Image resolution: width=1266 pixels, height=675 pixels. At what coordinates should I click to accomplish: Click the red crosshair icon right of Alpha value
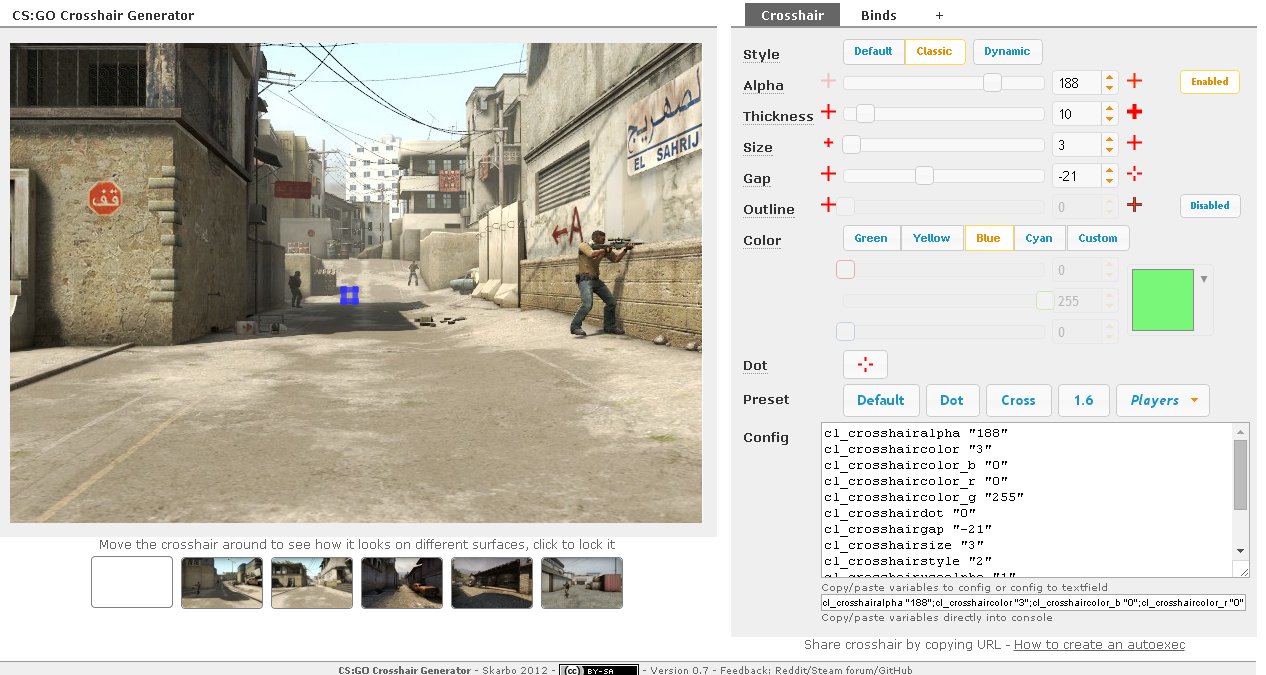click(x=1134, y=82)
